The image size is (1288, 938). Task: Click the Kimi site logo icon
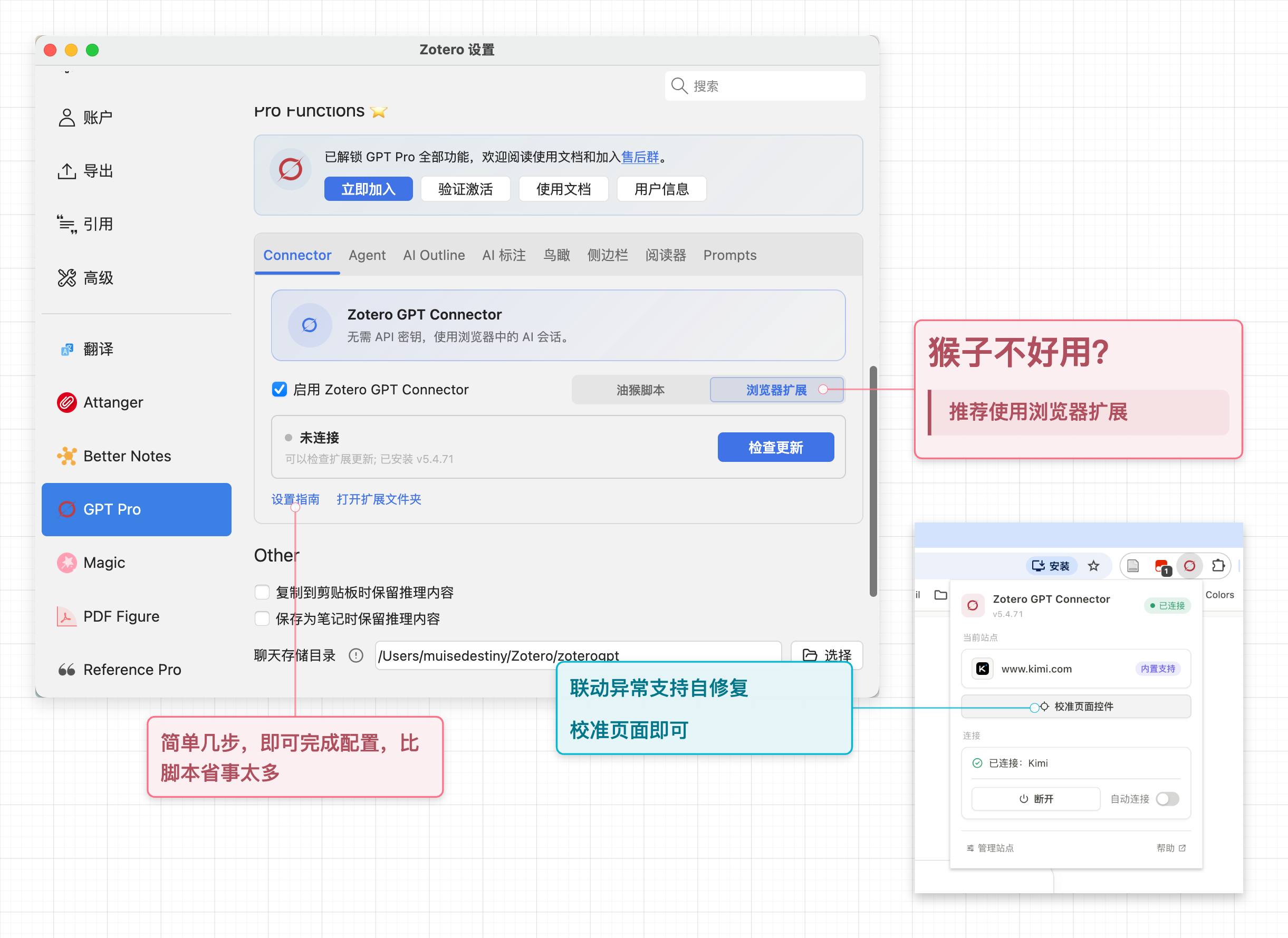(x=983, y=668)
